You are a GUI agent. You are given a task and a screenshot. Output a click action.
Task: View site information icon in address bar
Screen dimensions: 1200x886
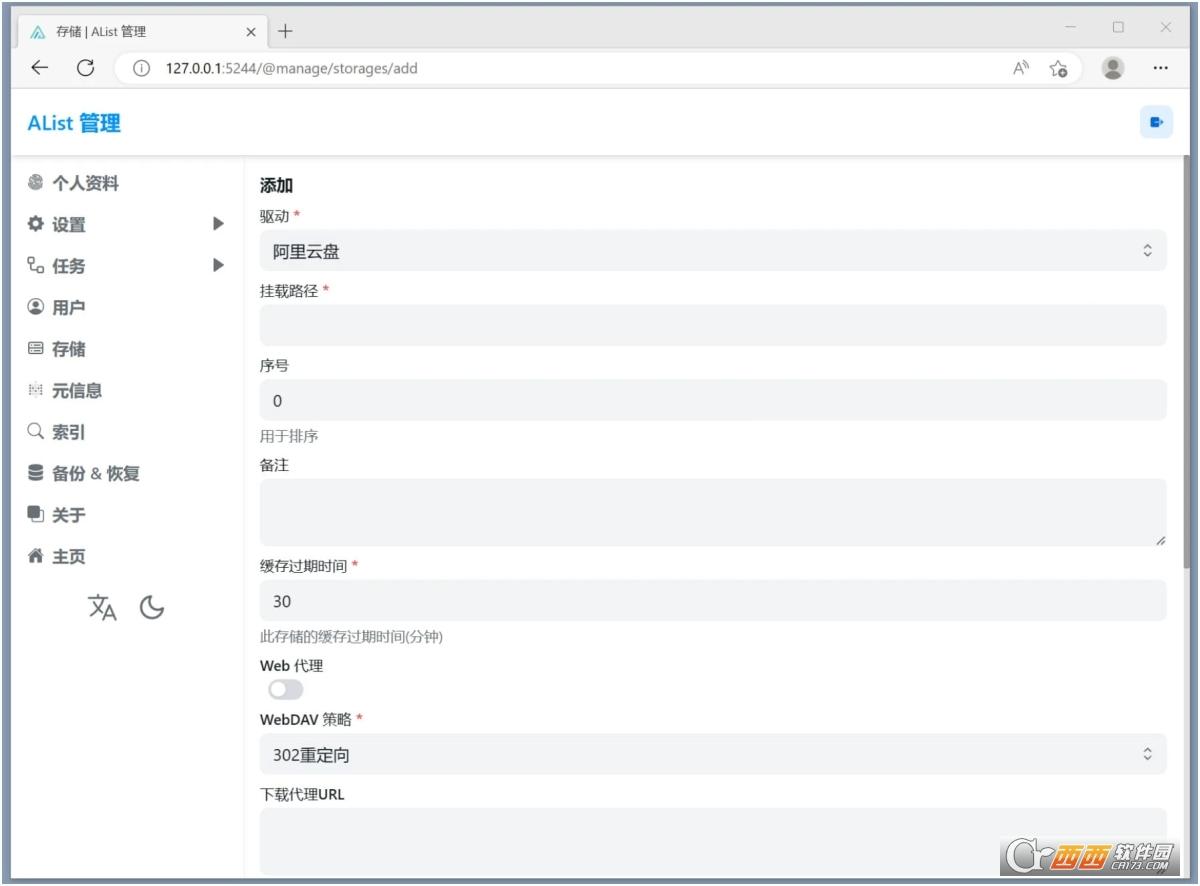(141, 68)
